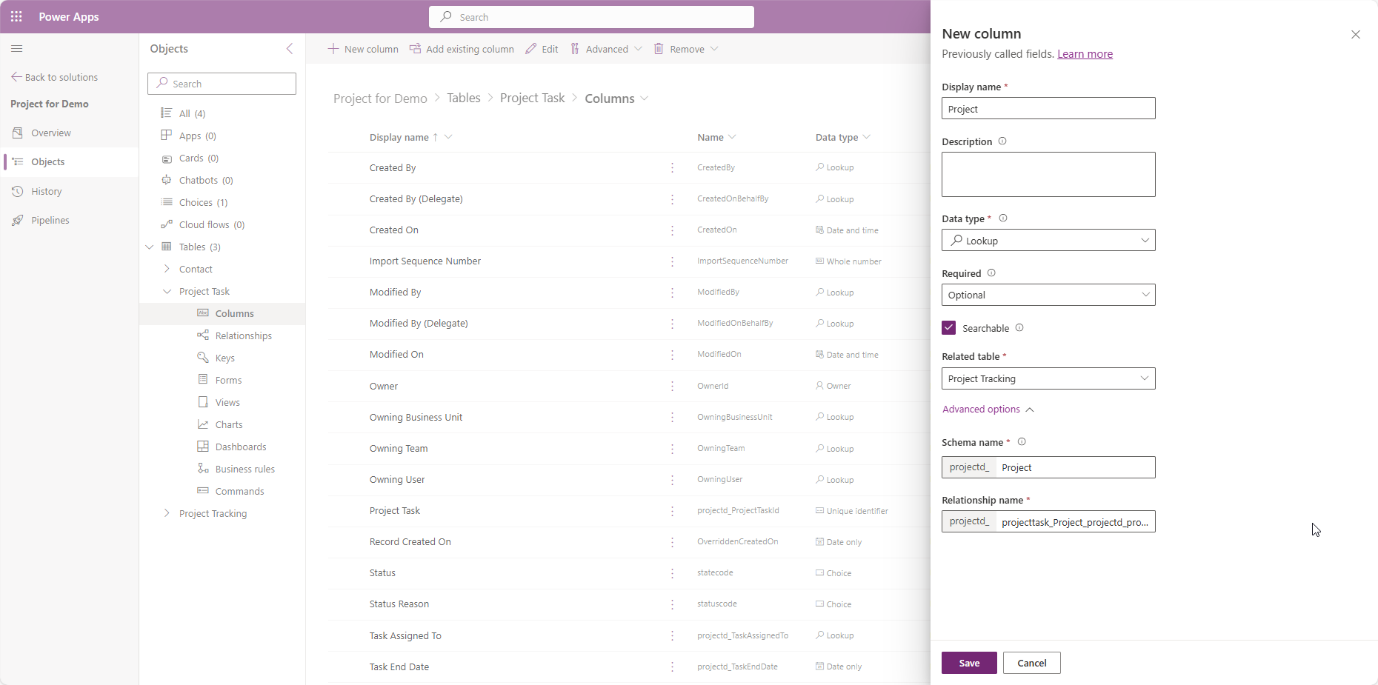Click the Description text area
1378x685 pixels.
(1048, 175)
